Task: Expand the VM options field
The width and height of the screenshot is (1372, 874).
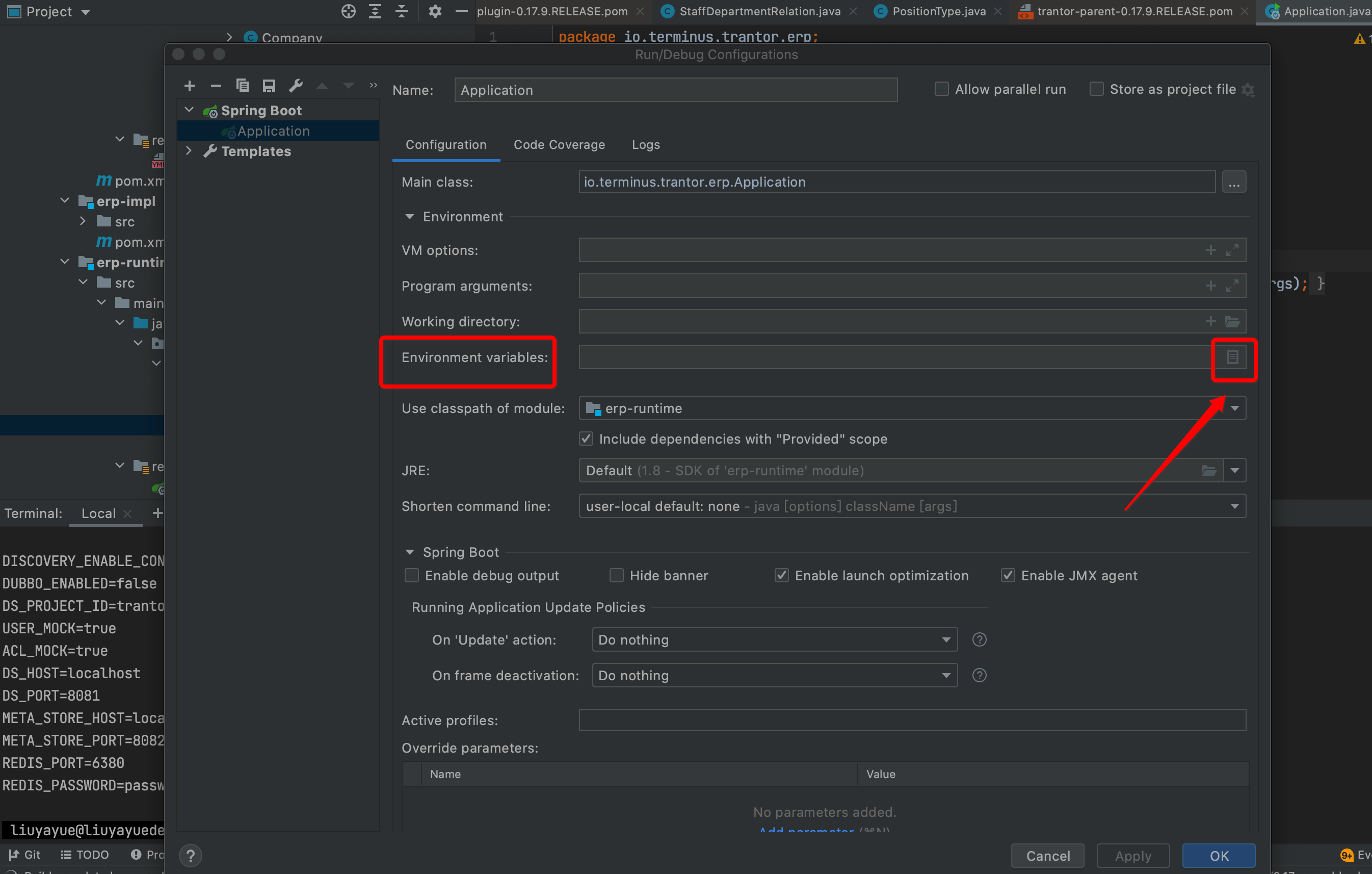Action: point(1232,250)
